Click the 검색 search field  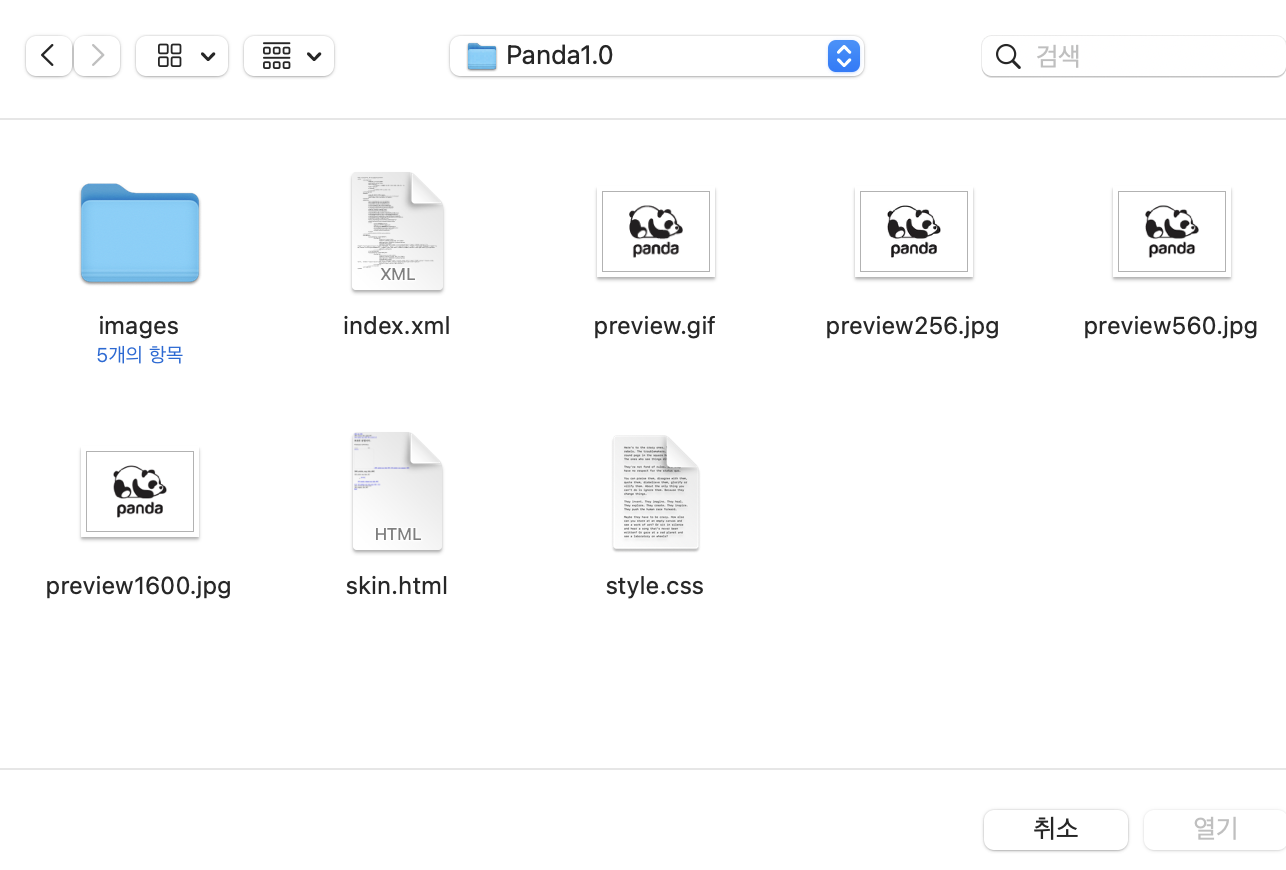click(1134, 56)
